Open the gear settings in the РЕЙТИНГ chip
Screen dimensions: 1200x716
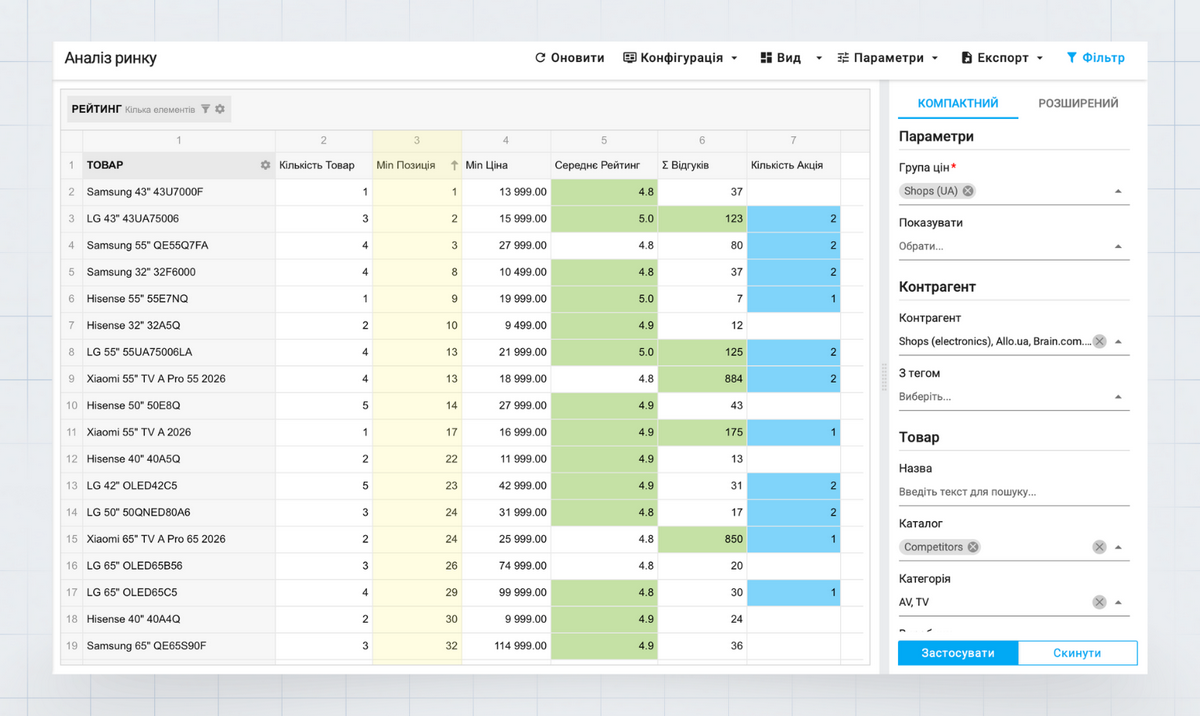220,109
